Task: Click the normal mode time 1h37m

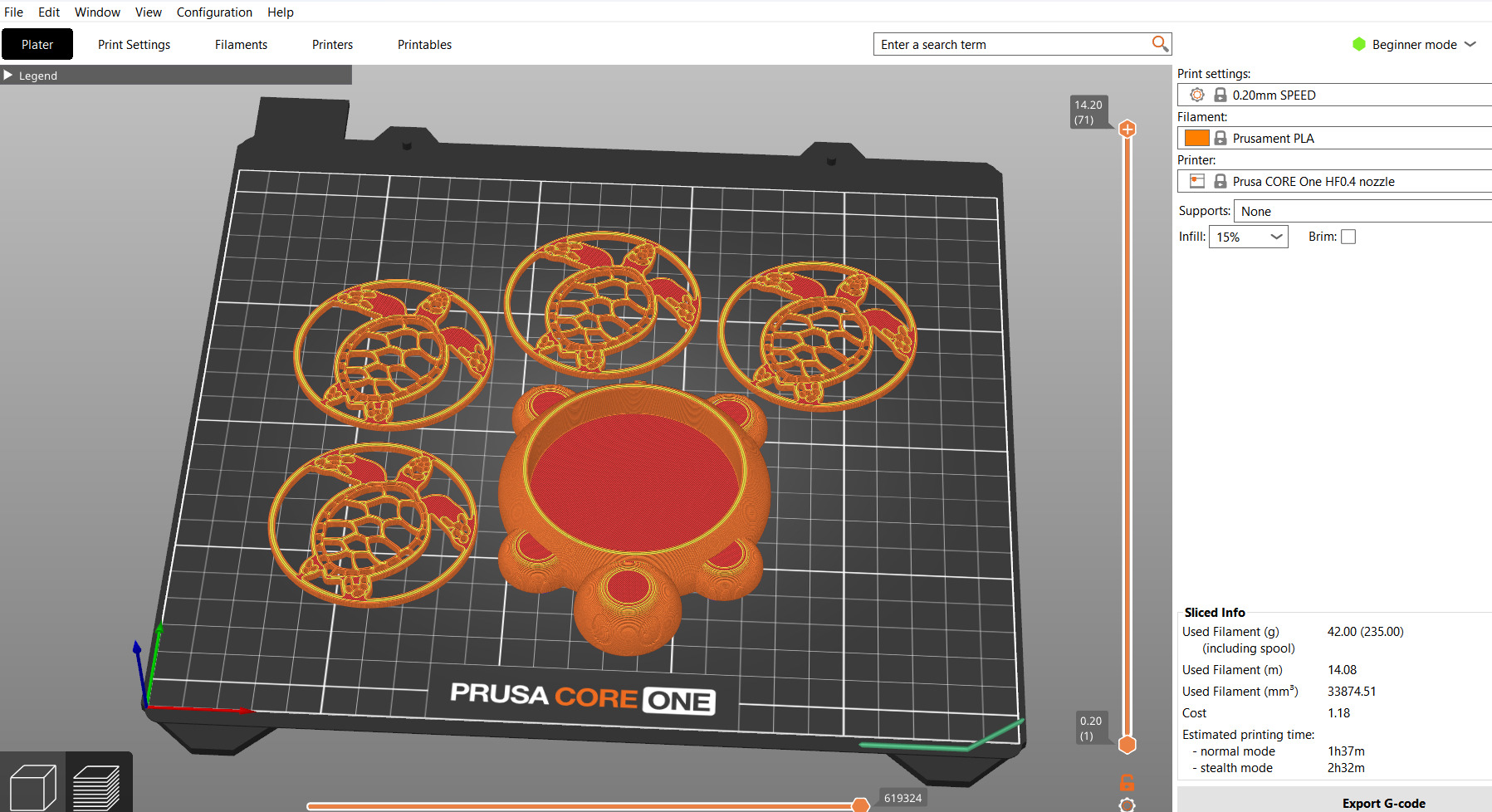Action: (1346, 751)
